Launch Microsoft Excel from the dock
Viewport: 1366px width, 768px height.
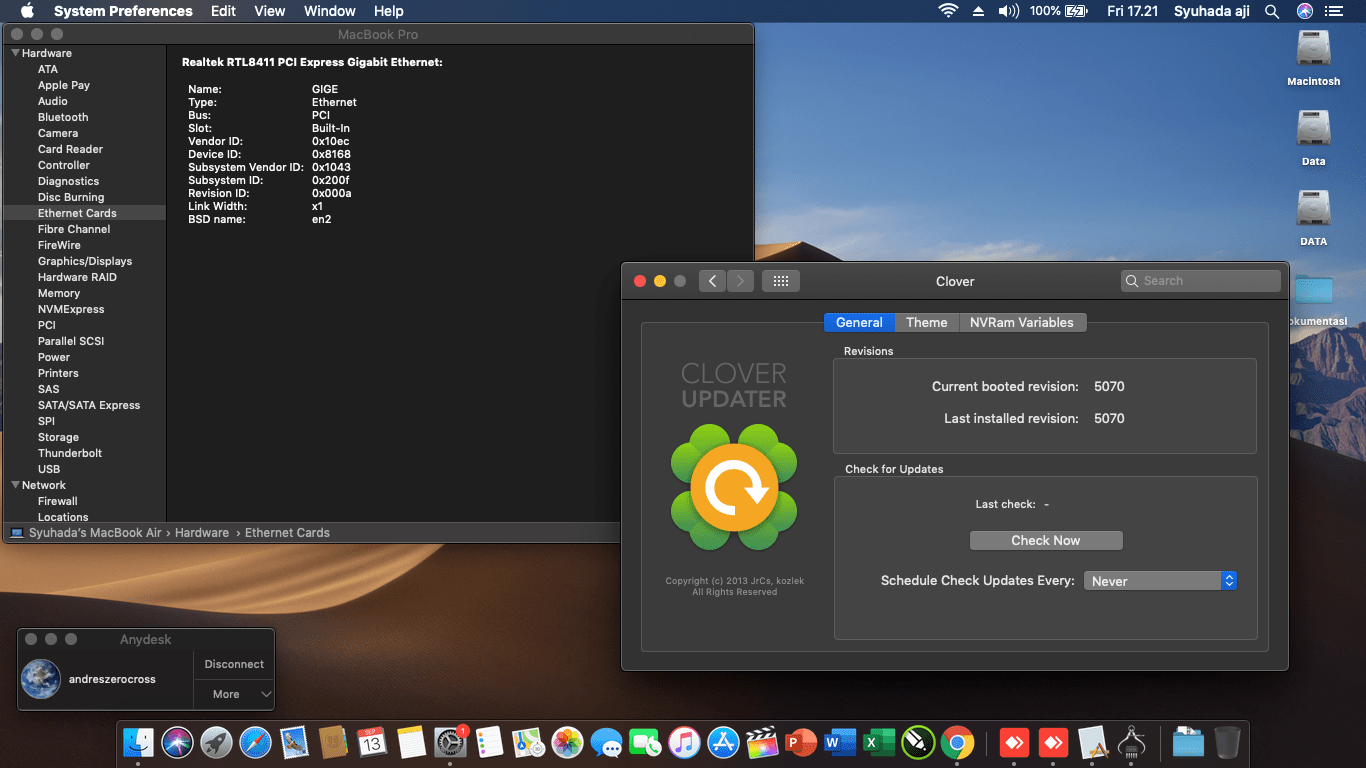(878, 743)
